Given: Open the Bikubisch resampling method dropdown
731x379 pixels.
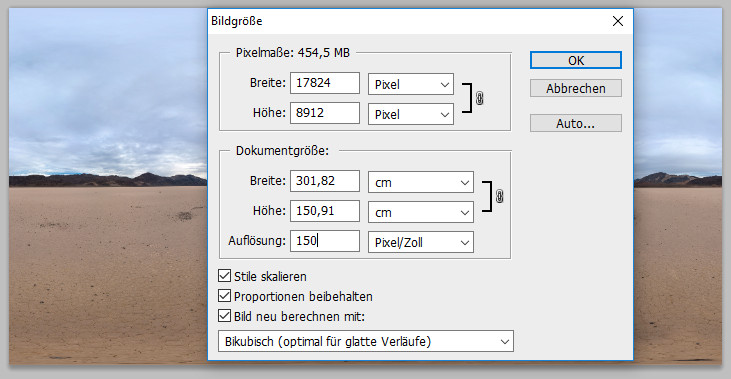Looking at the screenshot, I should tap(366, 341).
